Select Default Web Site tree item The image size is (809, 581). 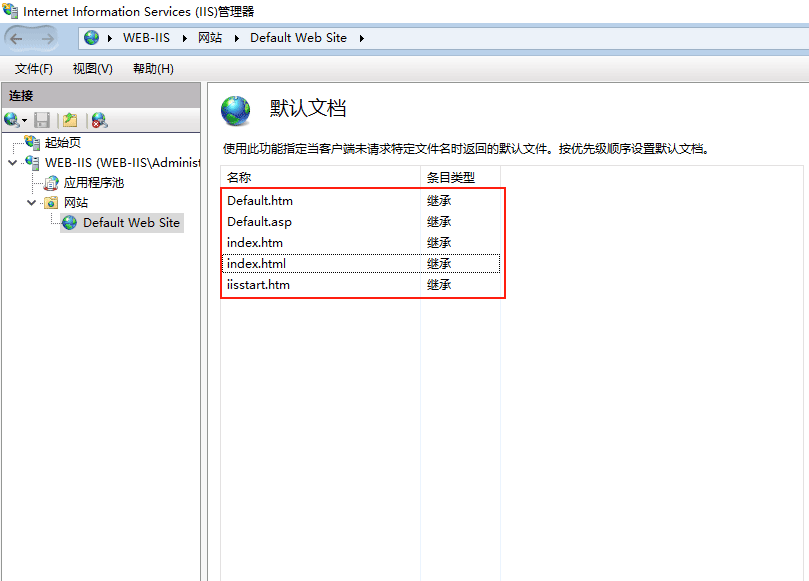[131, 223]
